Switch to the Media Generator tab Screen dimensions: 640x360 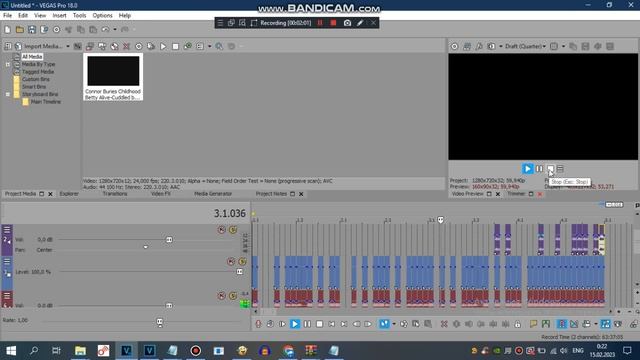213,193
